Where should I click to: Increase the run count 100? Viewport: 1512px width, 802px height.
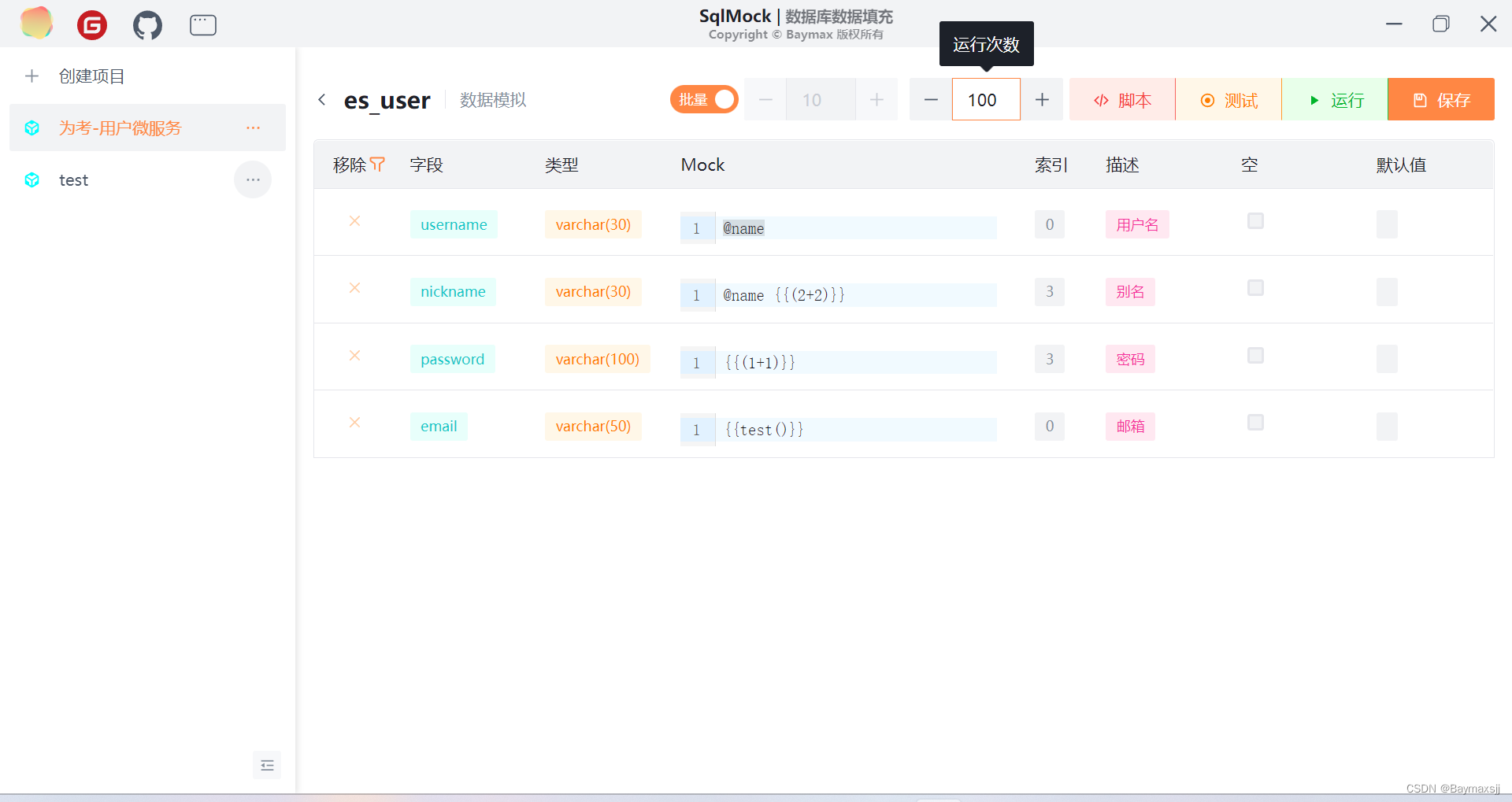(1042, 99)
